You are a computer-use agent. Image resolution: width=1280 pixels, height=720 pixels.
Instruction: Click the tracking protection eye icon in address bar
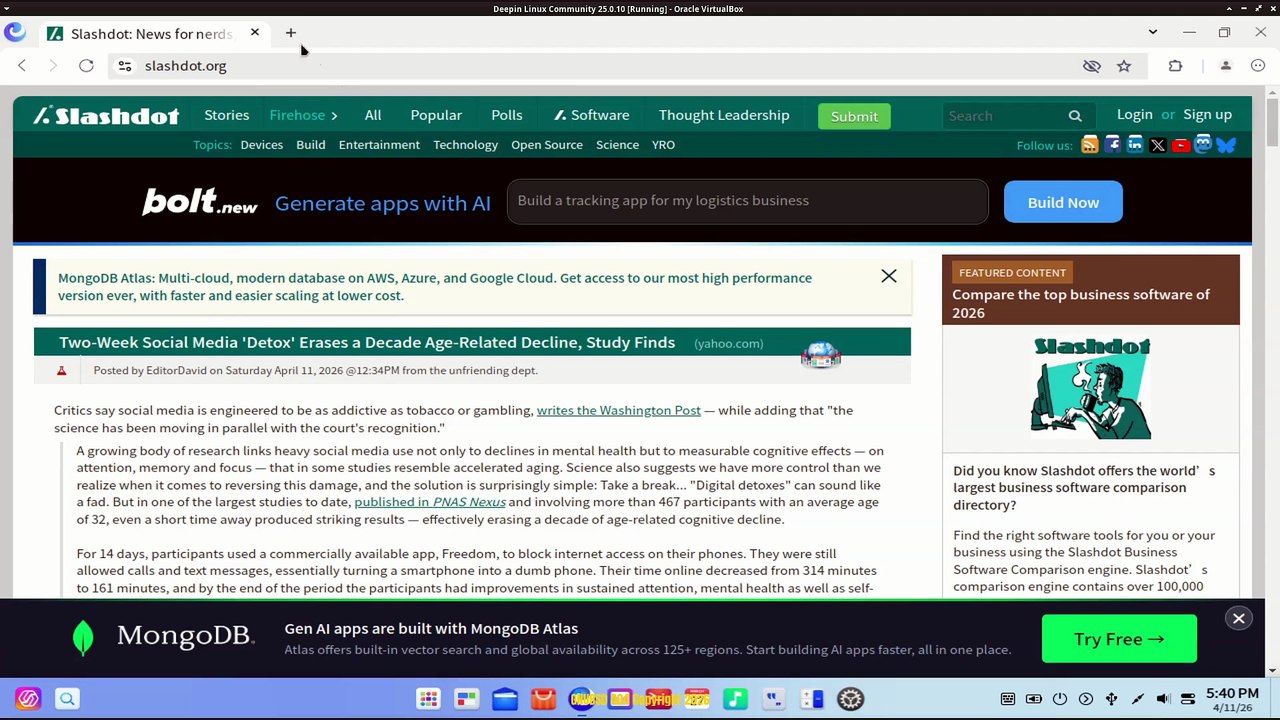(x=1092, y=66)
